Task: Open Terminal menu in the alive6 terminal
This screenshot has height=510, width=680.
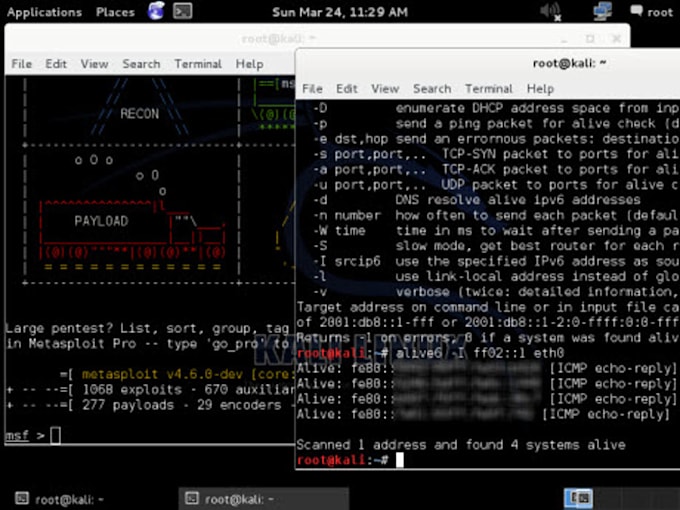Action: point(488,88)
